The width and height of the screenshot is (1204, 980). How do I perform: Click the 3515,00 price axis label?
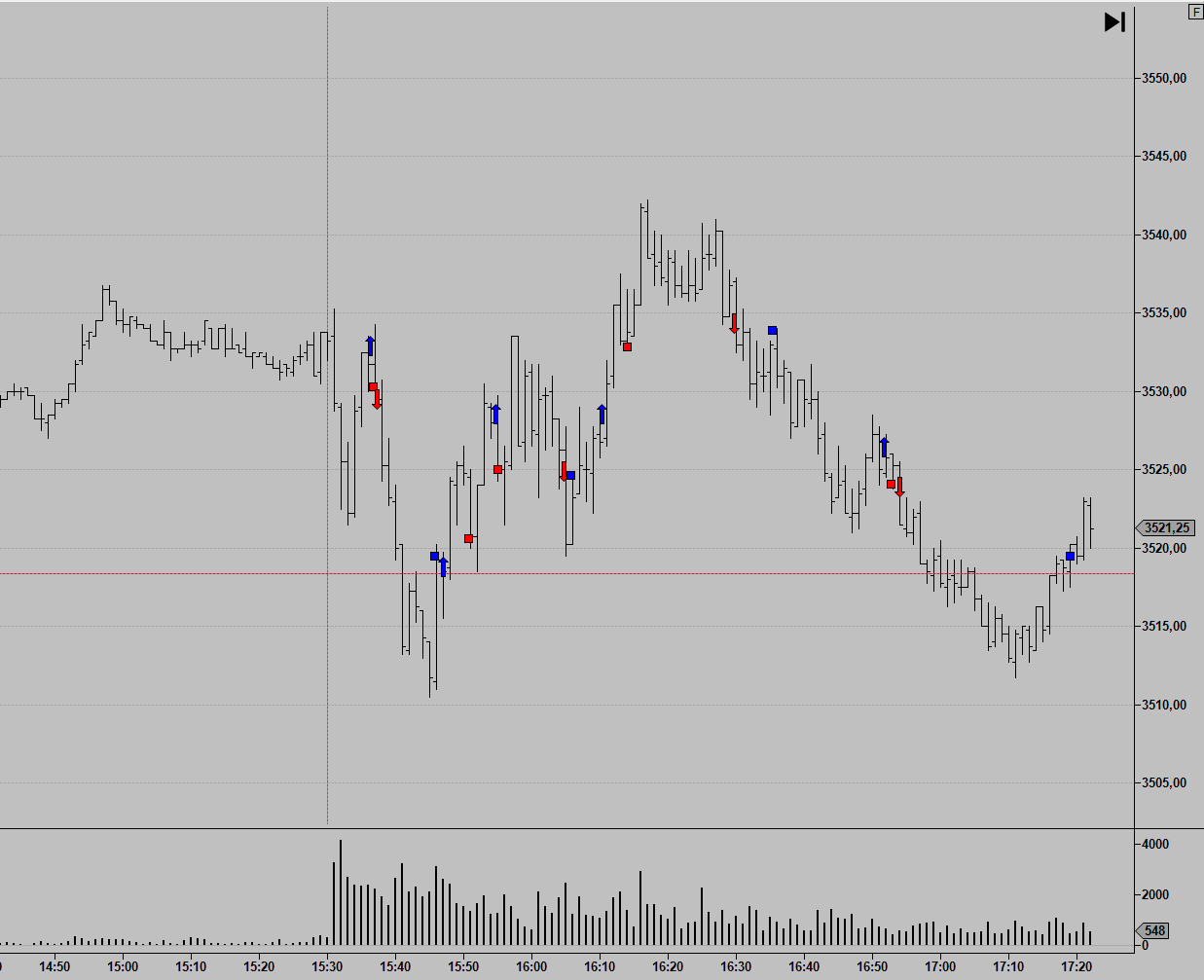coord(1164,626)
